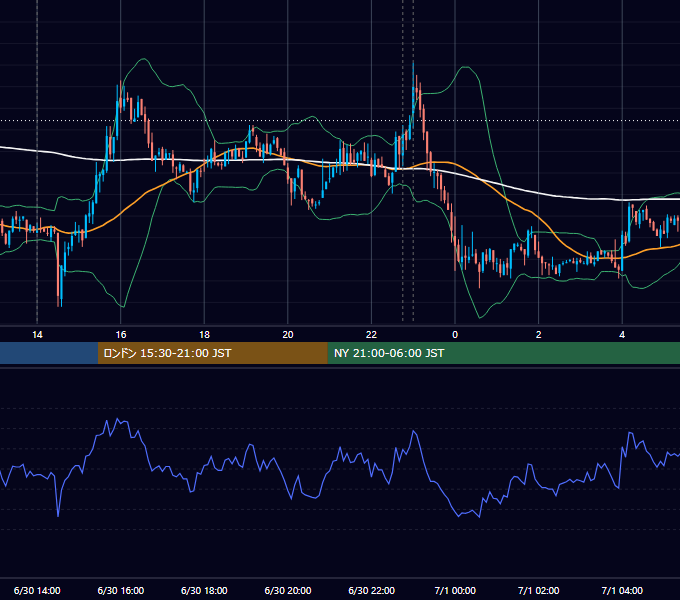The width and height of the screenshot is (680, 600).
Task: Click the 6/30 16:00 date label
Action: pyautogui.click(x=121, y=590)
